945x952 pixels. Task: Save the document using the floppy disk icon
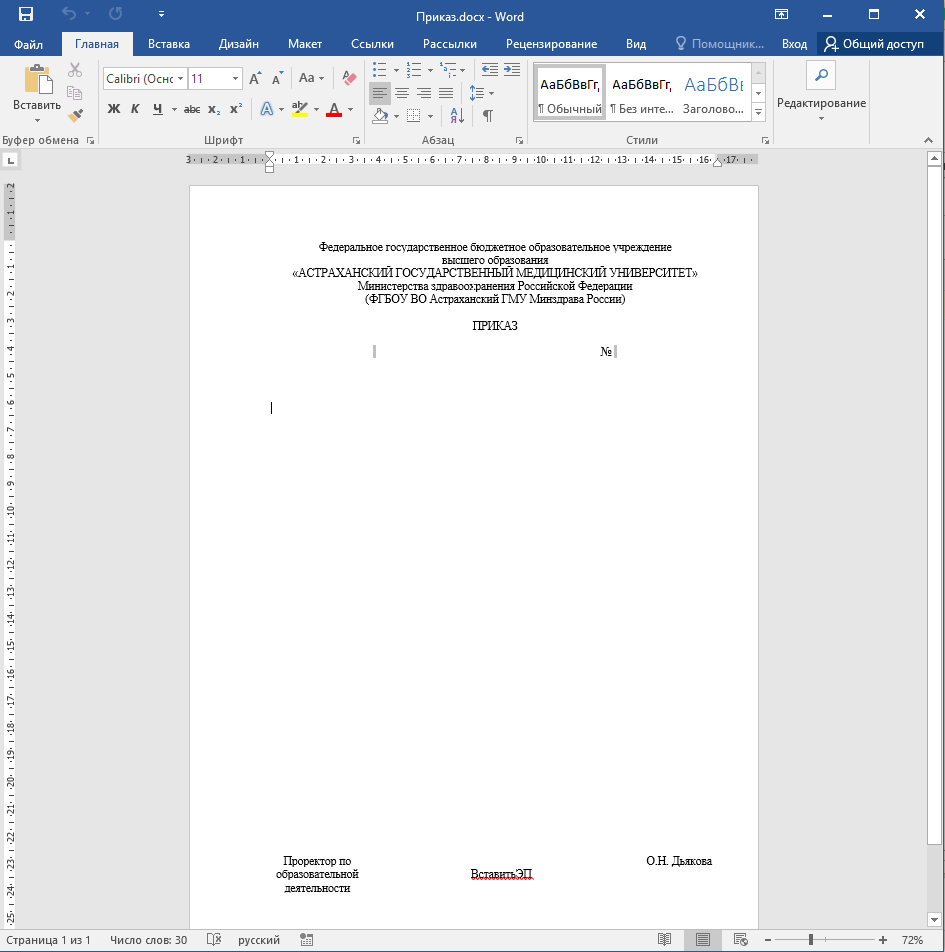26,15
